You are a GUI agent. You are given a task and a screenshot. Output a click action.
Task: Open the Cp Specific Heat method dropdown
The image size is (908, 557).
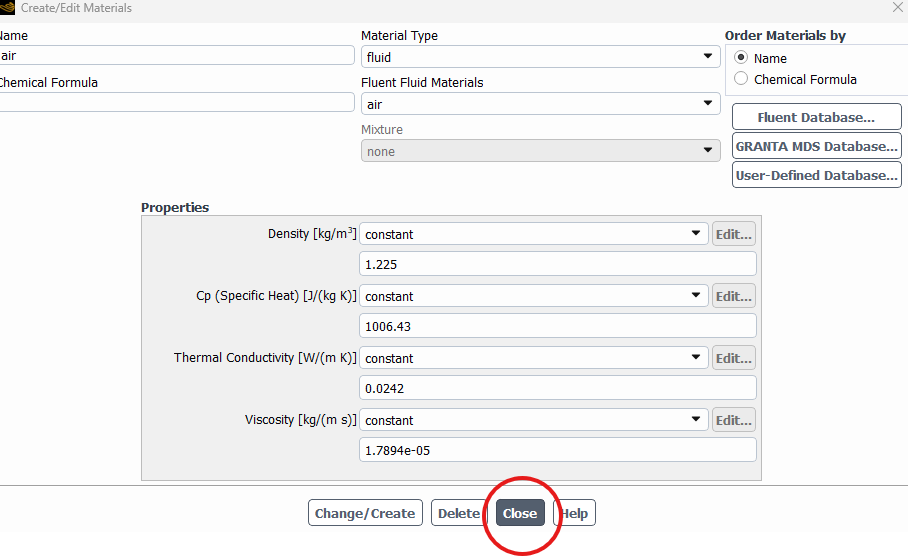(533, 296)
